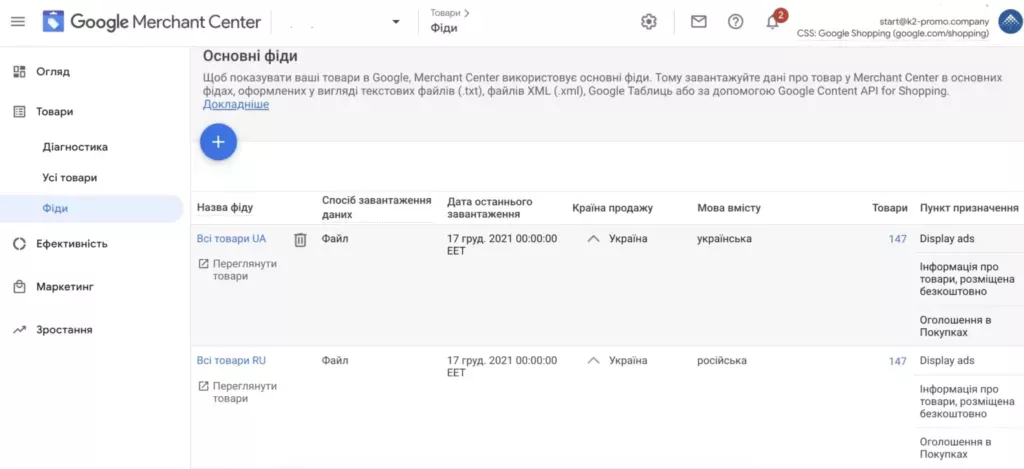Click the Товари column header in table
Viewport: 1024px width, 469px height.
point(889,208)
